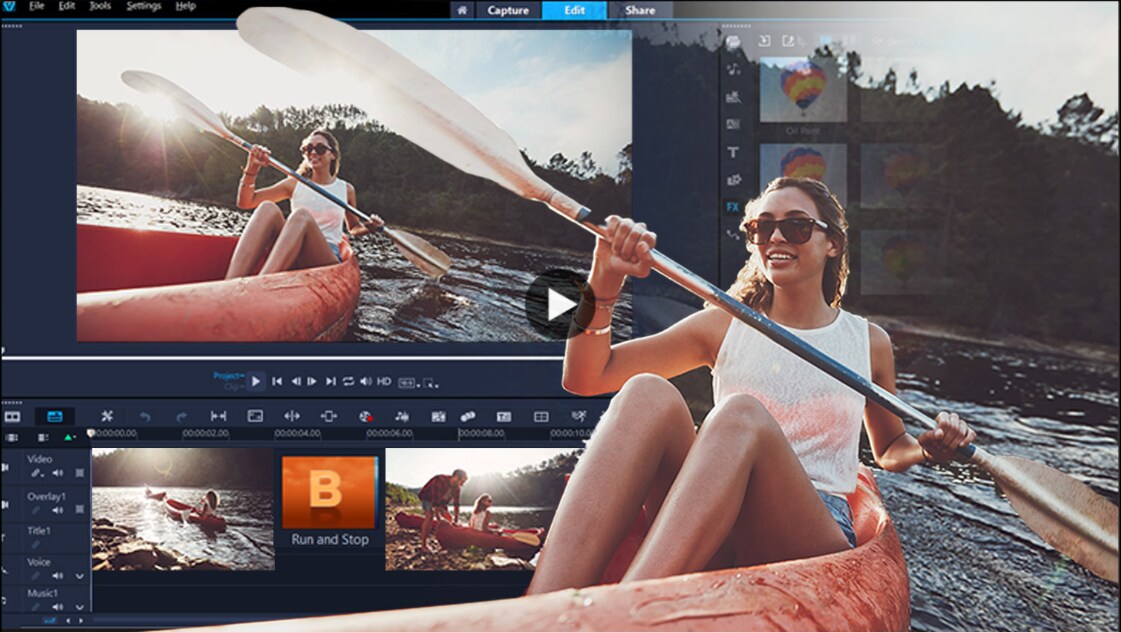The height and width of the screenshot is (633, 1121).
Task: Click the picture-frame icon in timeline toolbar
Action: (x=255, y=416)
